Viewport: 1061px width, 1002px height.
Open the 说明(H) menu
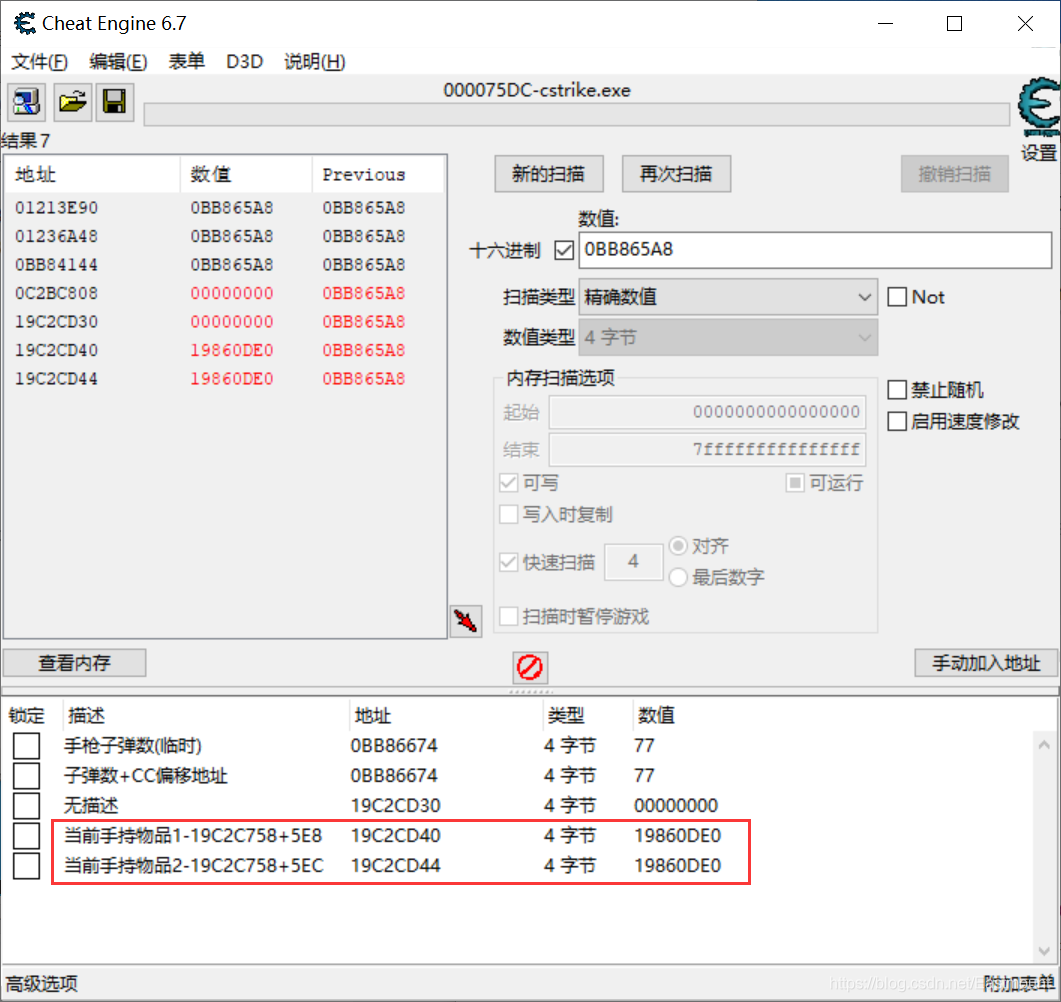click(x=315, y=62)
